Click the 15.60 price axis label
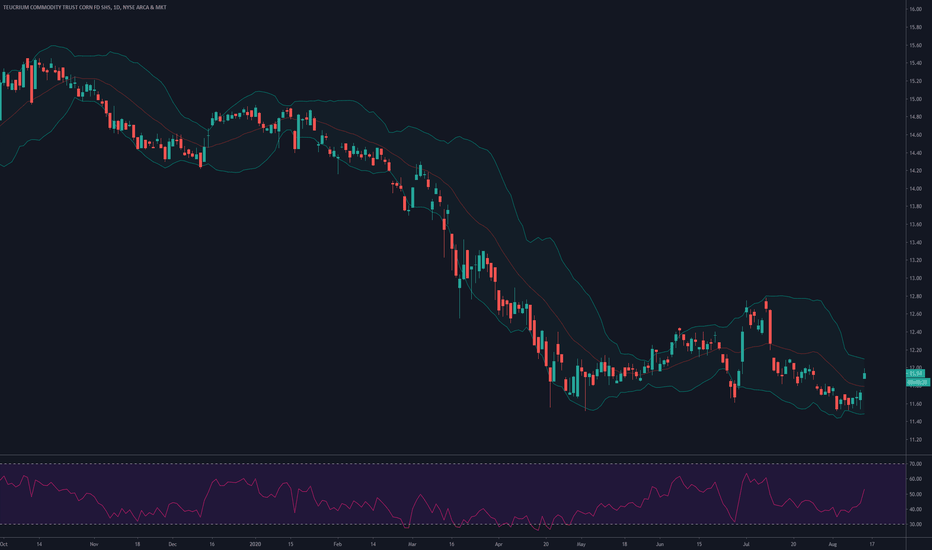932x550 pixels. pos(915,45)
